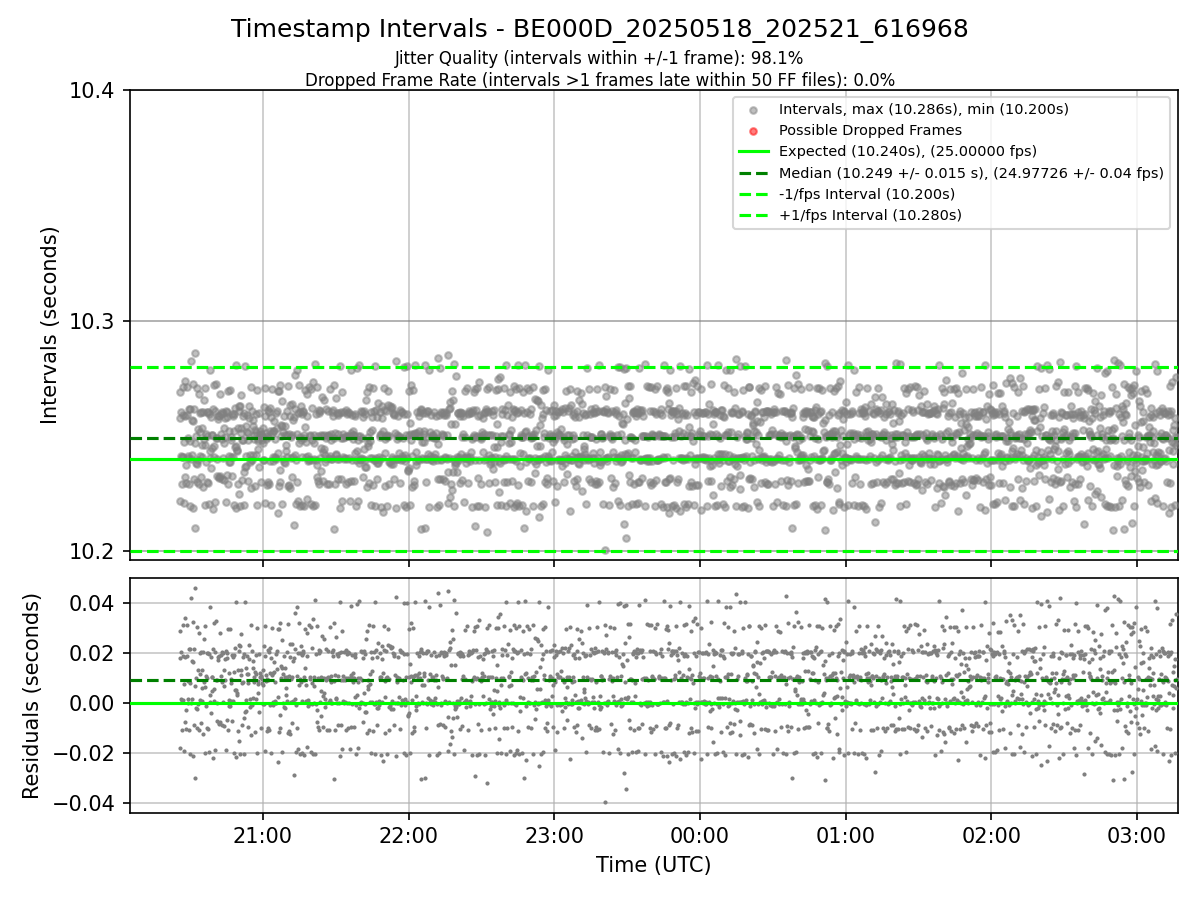Click the dark green dashed line sample beside 'Median' in legend
This screenshot has width=1200, height=900.
pyautogui.click(x=754, y=173)
